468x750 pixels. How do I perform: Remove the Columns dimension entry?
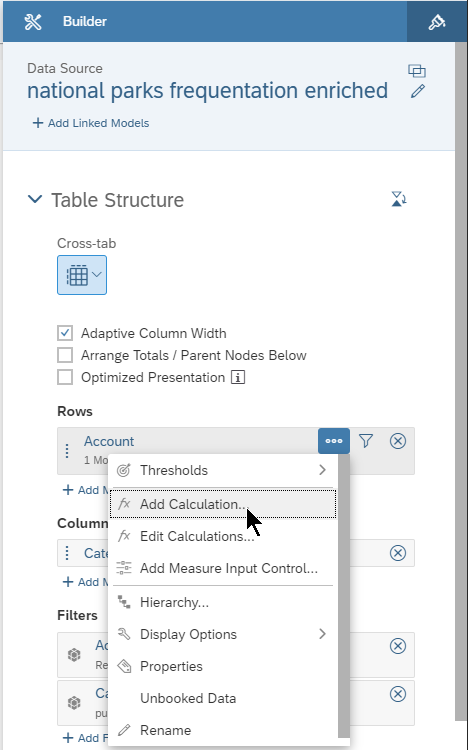coord(398,553)
